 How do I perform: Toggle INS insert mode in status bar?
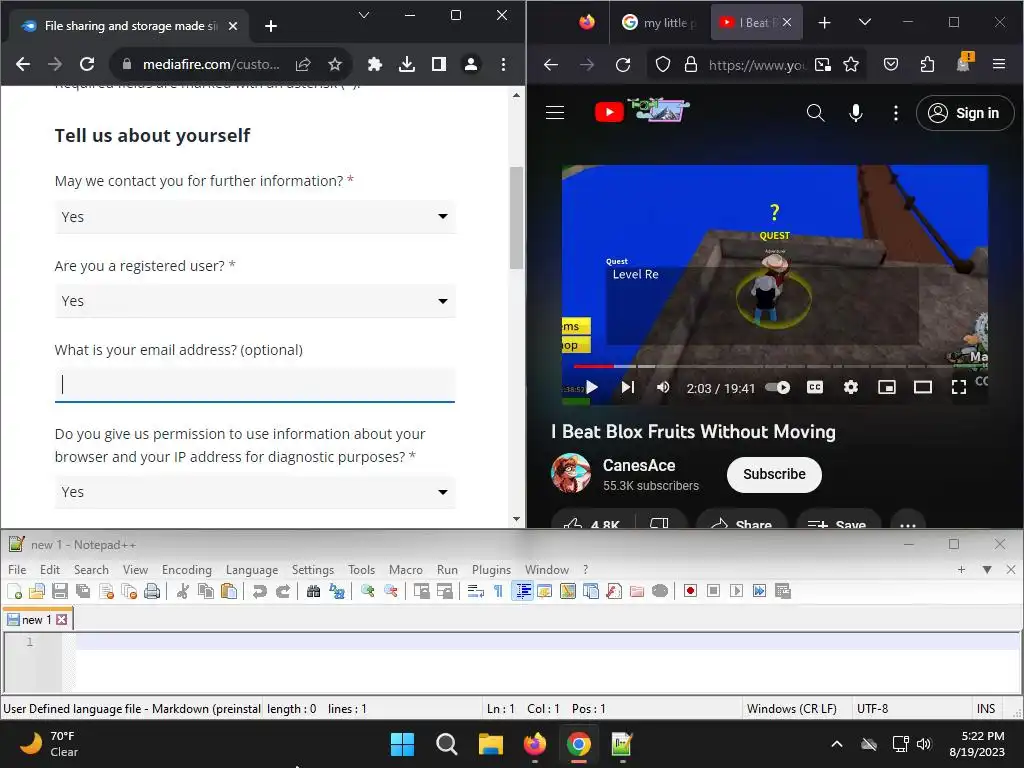(x=986, y=709)
